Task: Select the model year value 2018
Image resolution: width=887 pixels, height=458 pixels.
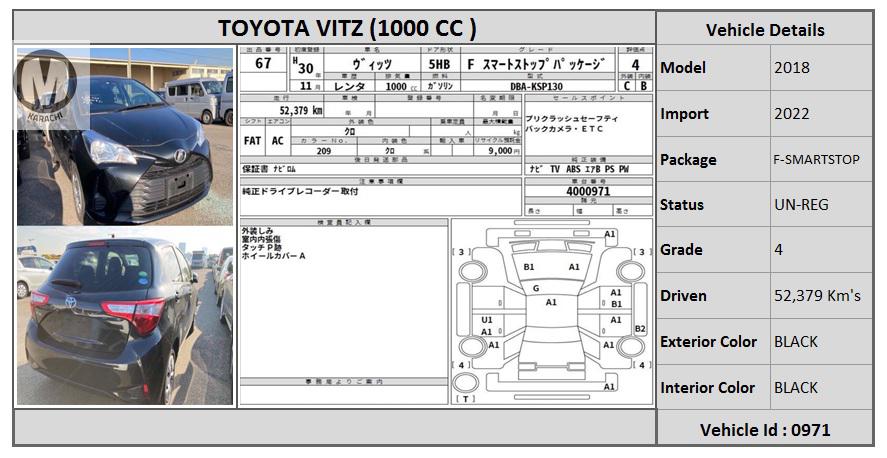Action: 791,68
